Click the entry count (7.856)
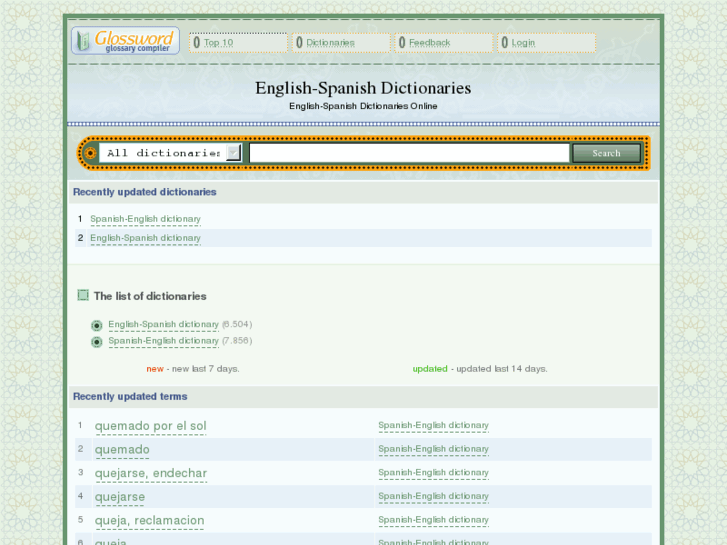This screenshot has height=545, width=727. pyautogui.click(x=237, y=341)
